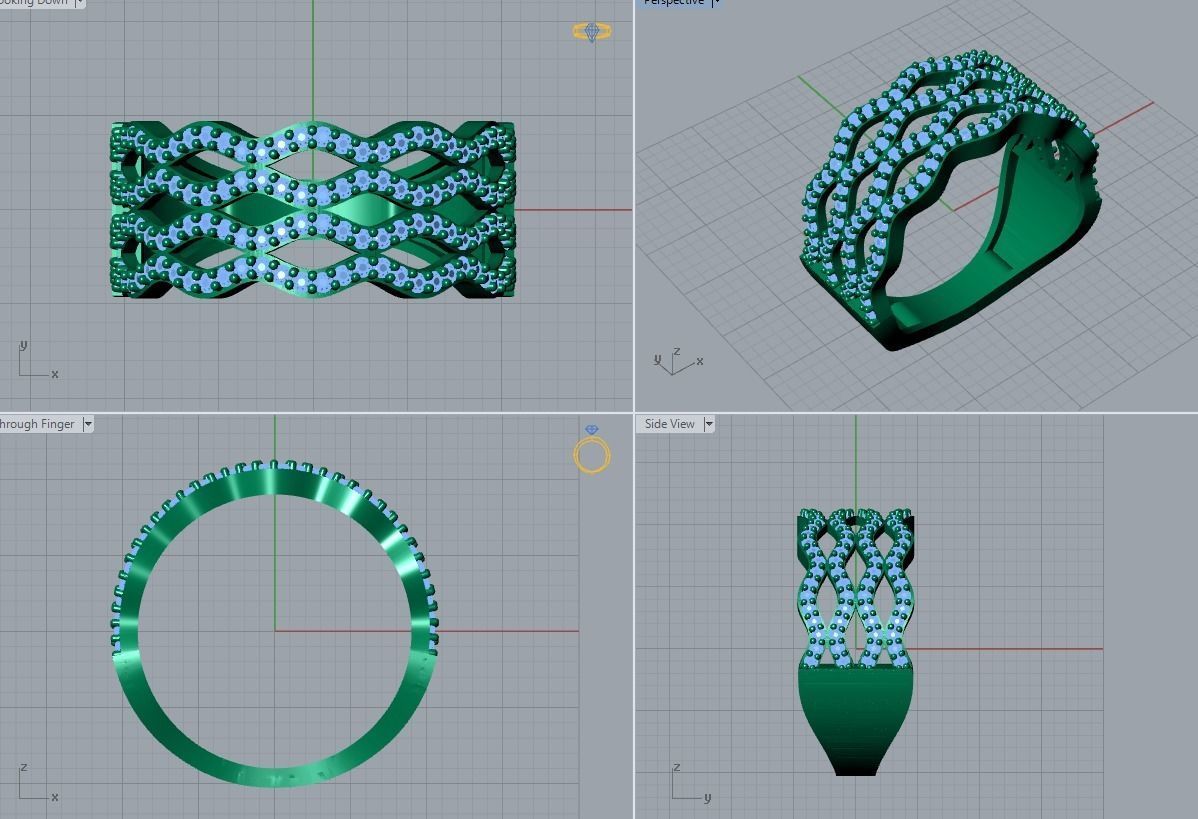Image resolution: width=1198 pixels, height=819 pixels.
Task: Select the 3D ring model in Perspective view
Action: [952, 200]
